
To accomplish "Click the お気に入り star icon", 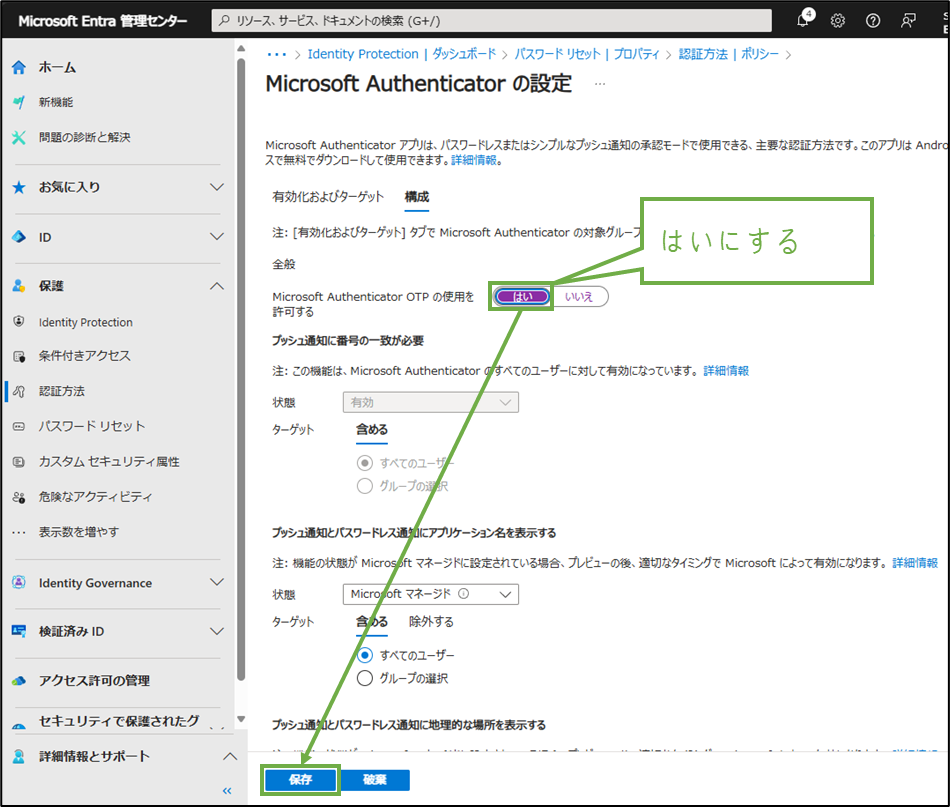I will pos(19,187).
